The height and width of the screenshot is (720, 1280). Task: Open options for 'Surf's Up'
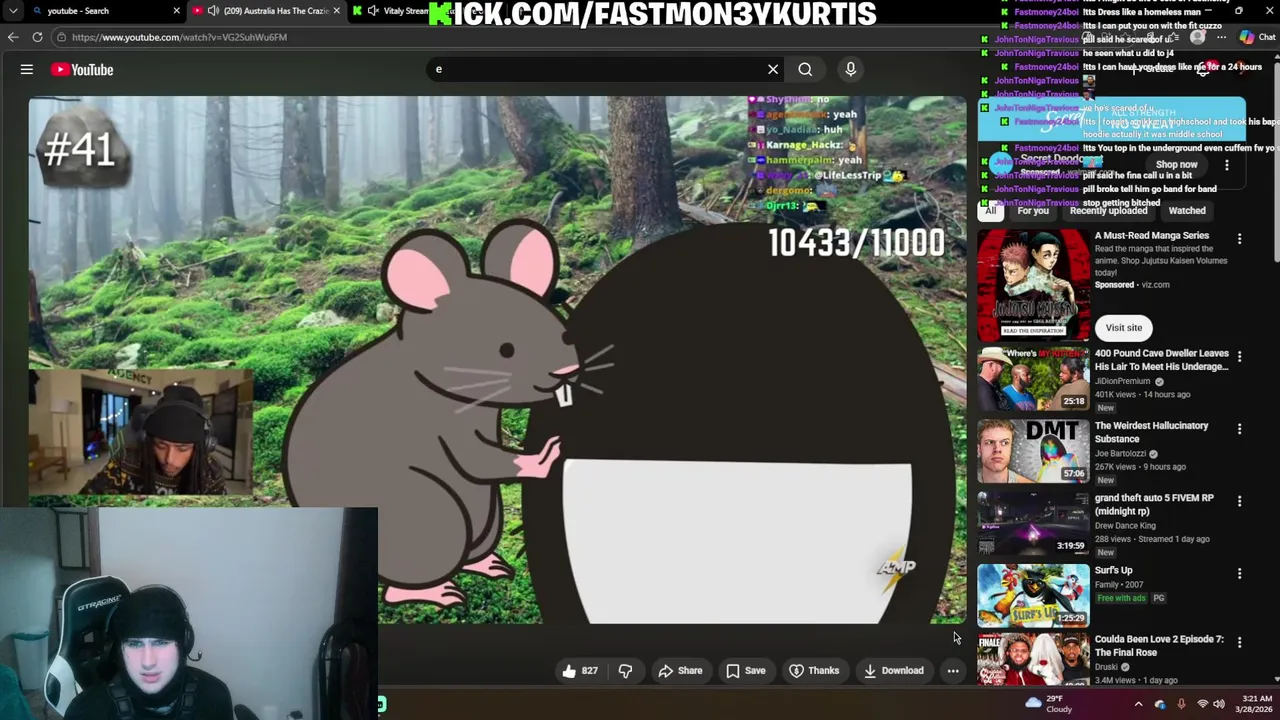pos(1239,574)
